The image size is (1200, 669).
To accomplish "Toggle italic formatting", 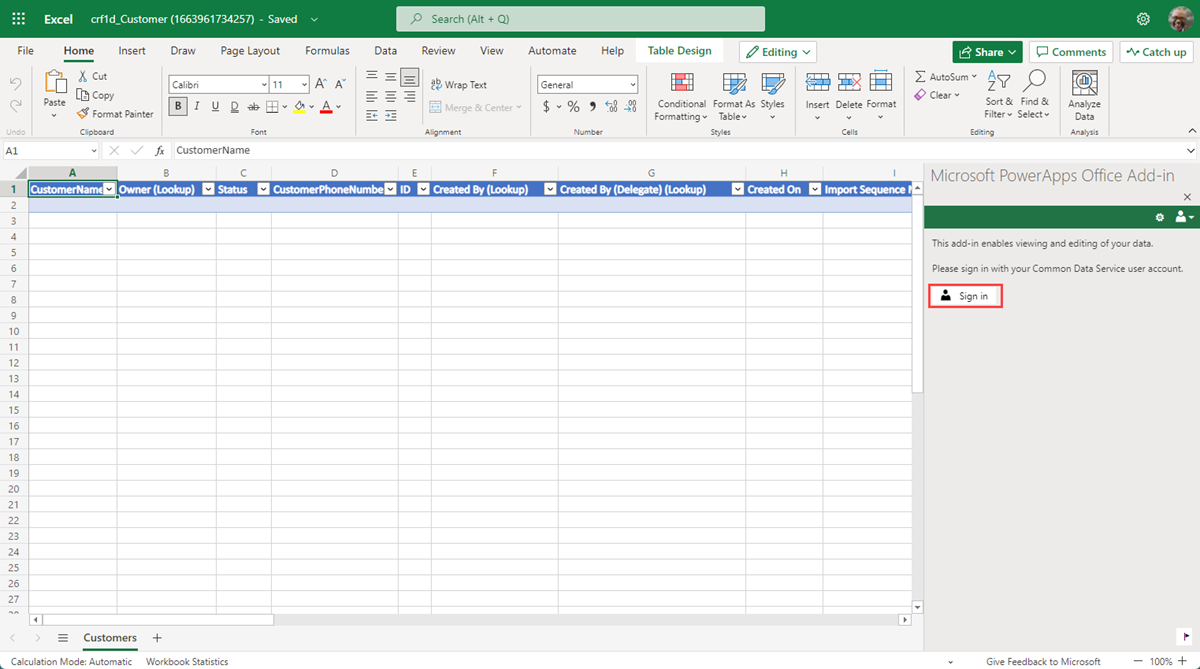I will click(x=196, y=105).
